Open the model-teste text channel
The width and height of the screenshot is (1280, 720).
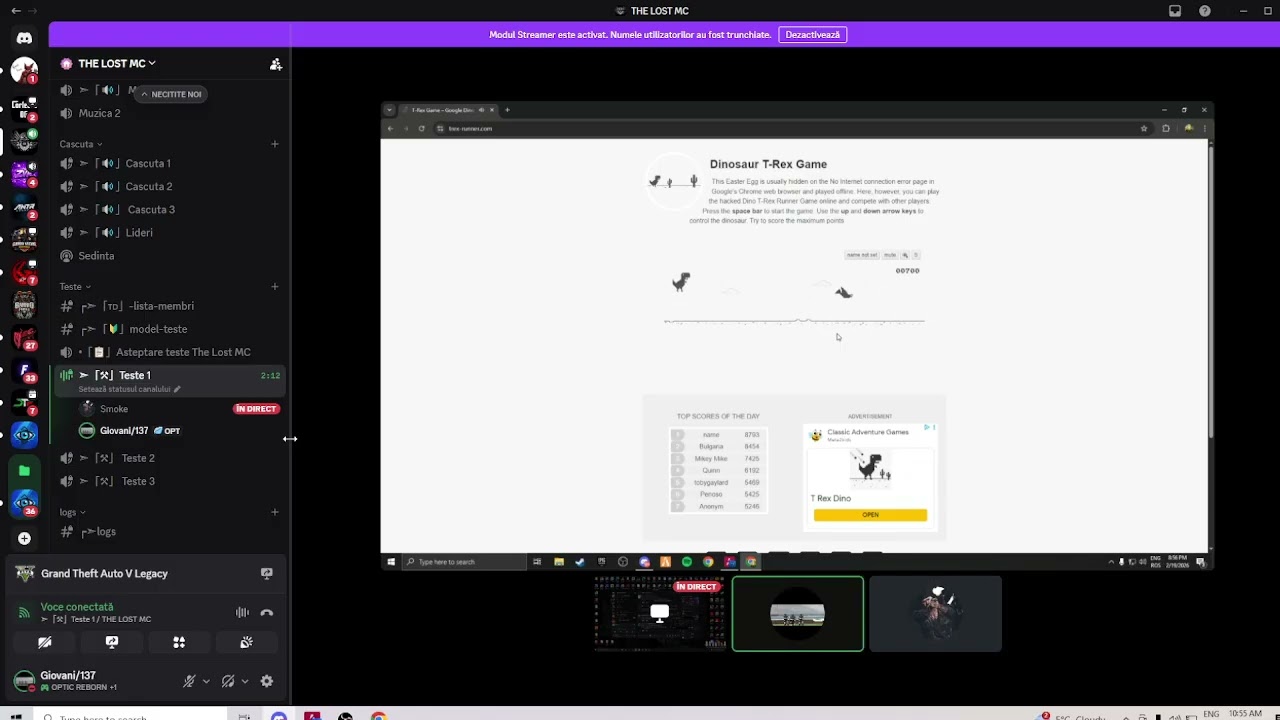[170, 329]
